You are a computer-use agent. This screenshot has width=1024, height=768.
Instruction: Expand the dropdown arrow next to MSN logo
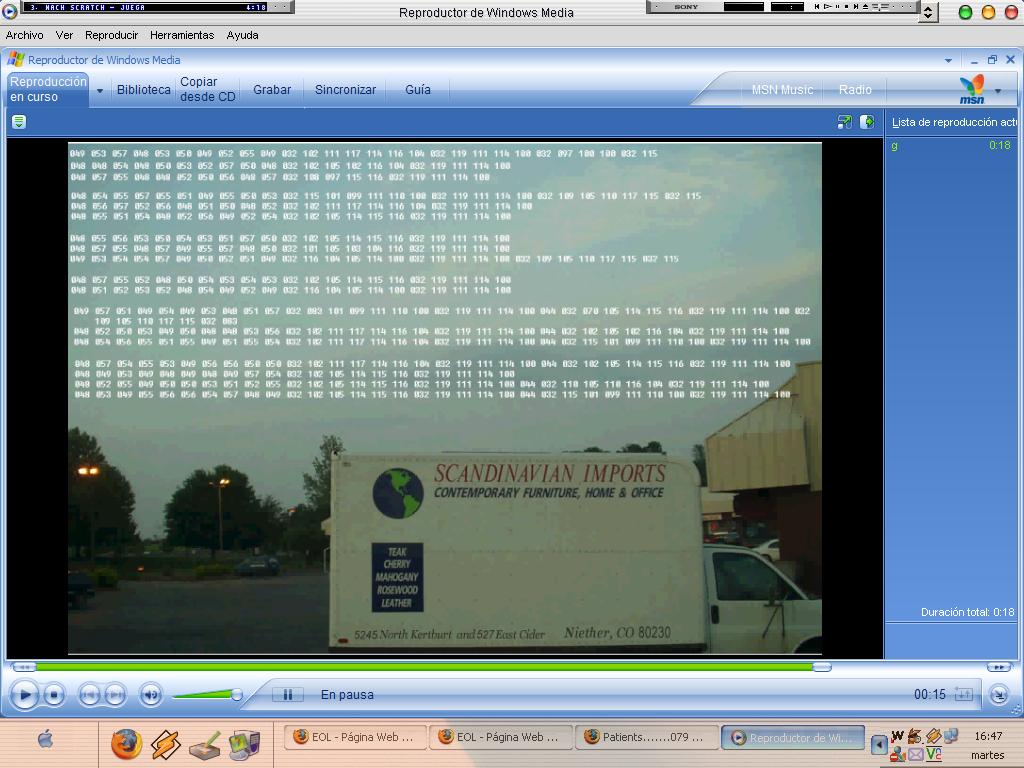998,91
